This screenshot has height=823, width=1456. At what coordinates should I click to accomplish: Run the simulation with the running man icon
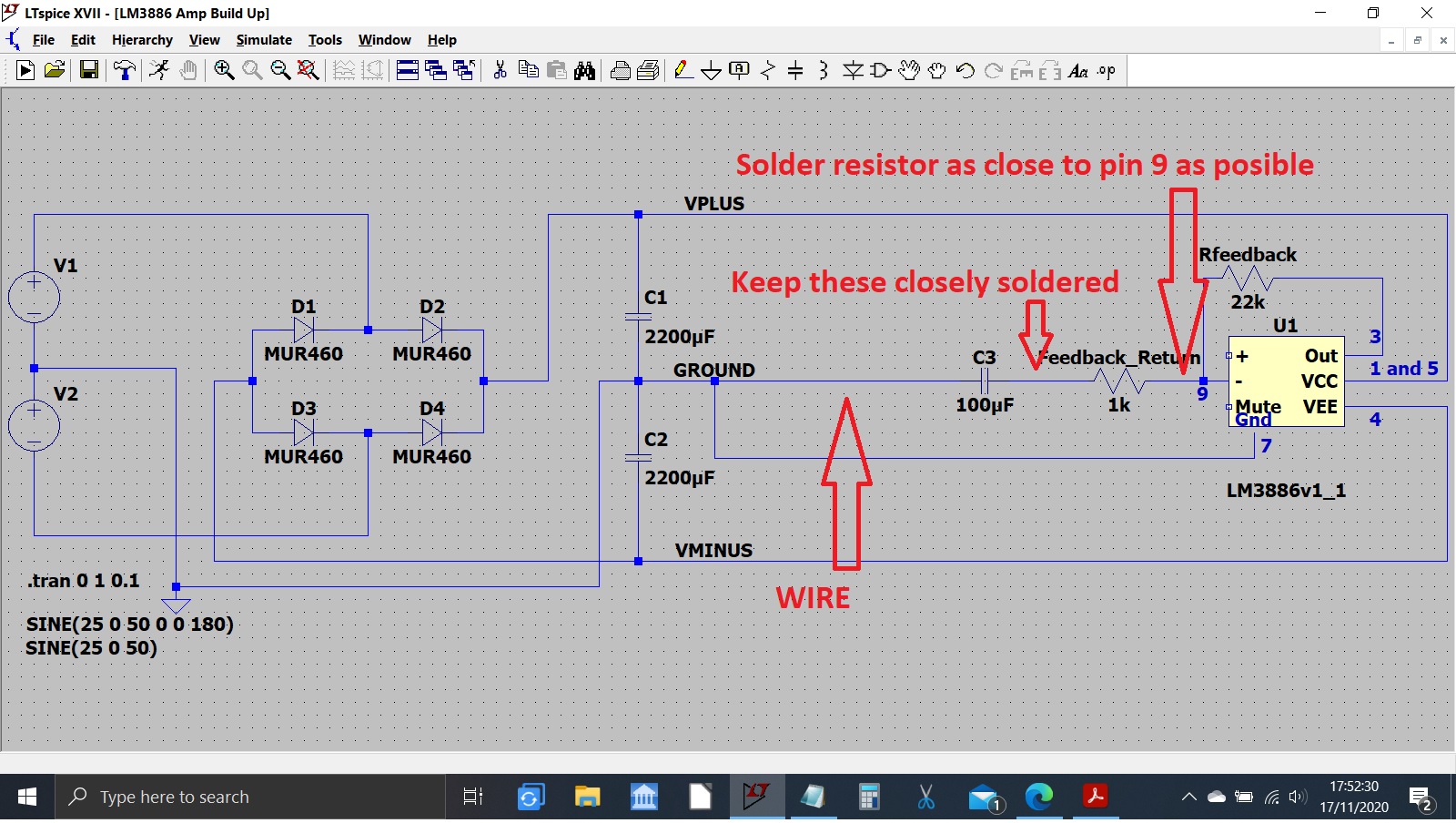click(x=159, y=70)
